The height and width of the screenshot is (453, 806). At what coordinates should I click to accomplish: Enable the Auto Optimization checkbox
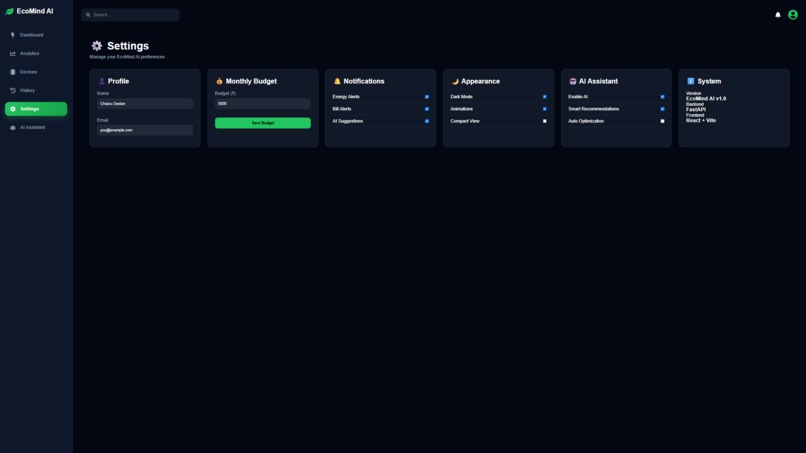tap(663, 121)
